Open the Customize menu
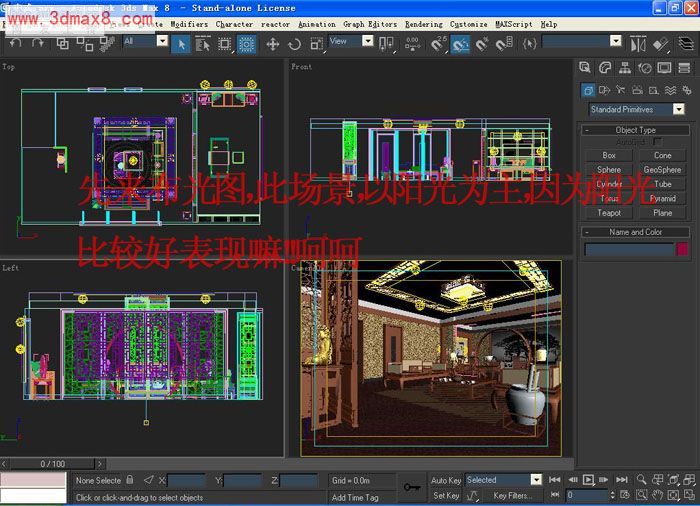 tap(468, 24)
